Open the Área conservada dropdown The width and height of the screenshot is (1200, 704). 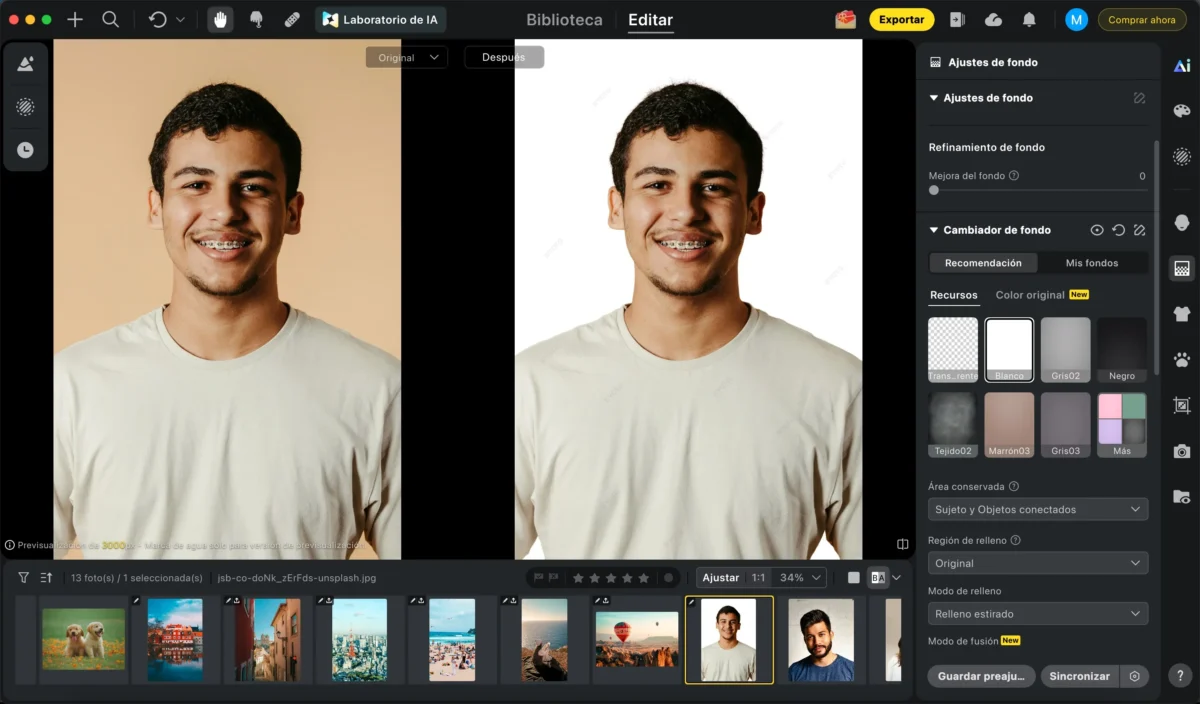[1037, 509]
